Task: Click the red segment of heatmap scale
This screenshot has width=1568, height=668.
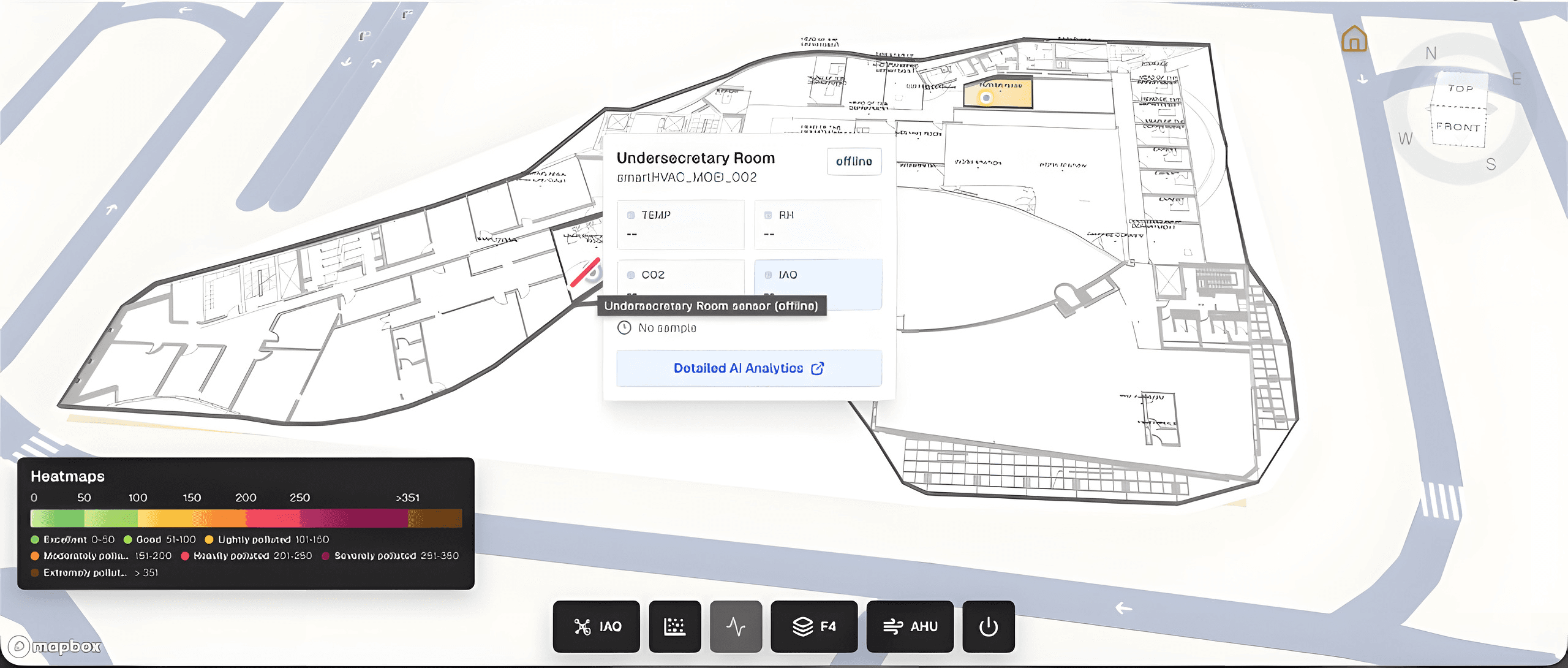Action: point(273,518)
